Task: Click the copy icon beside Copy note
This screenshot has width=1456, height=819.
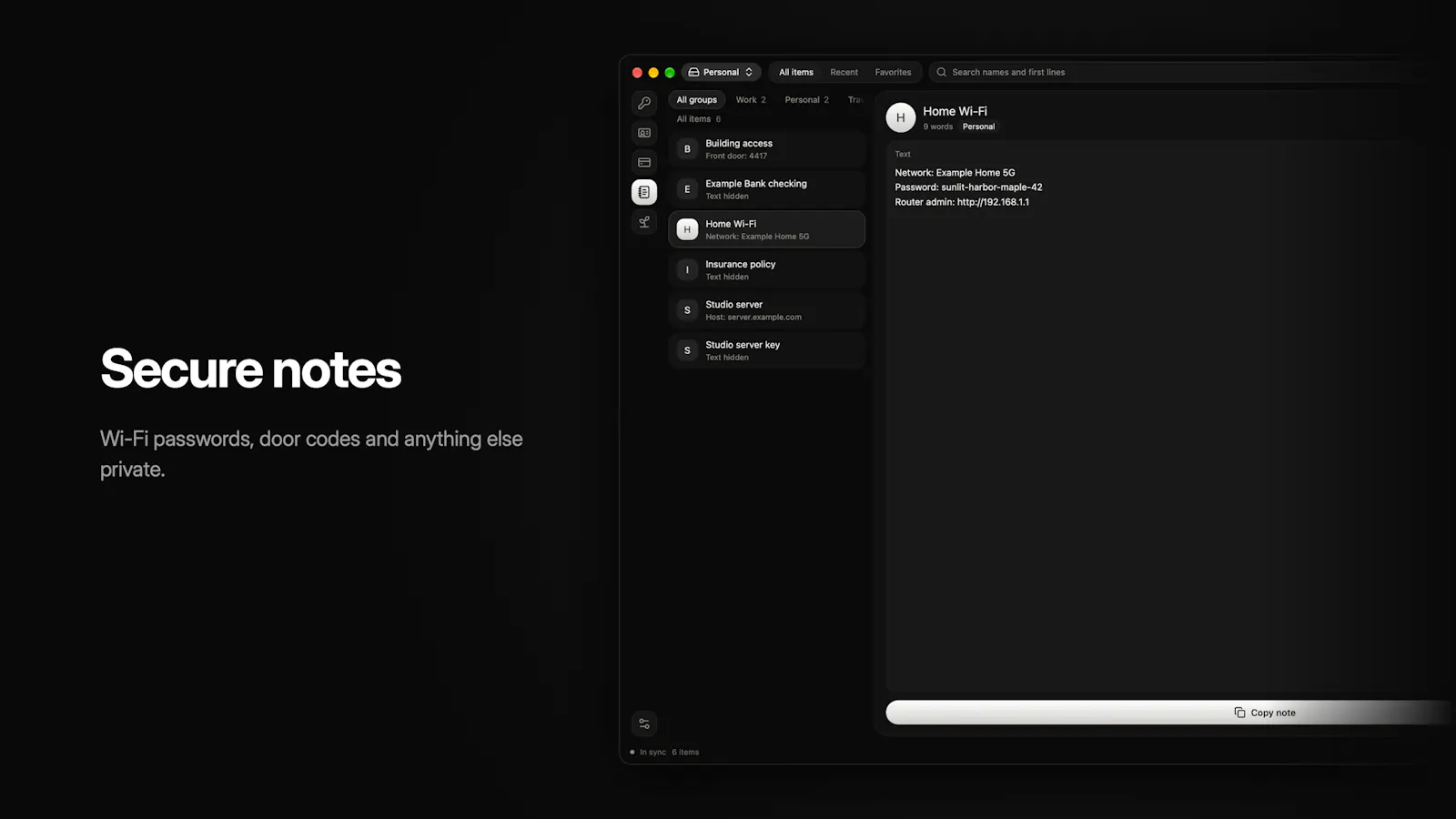Action: pyautogui.click(x=1239, y=713)
